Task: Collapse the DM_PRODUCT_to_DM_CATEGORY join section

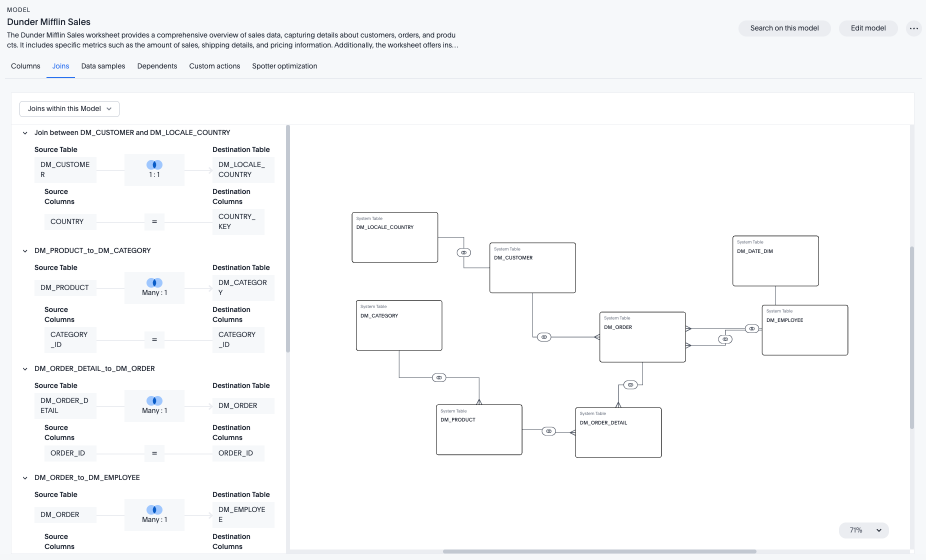Action: click(x=25, y=250)
